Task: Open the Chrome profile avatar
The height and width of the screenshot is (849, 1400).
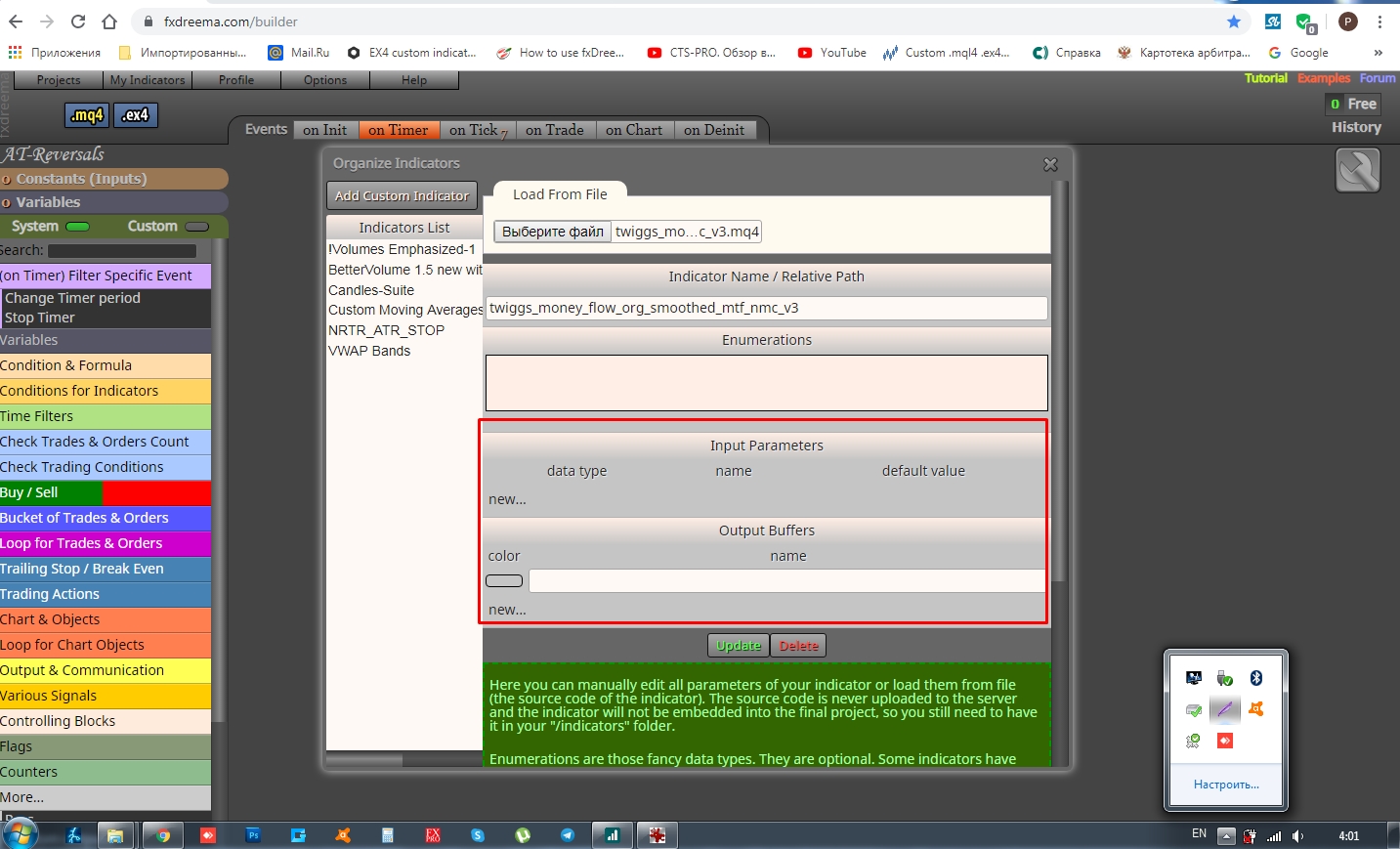Action: (1348, 21)
